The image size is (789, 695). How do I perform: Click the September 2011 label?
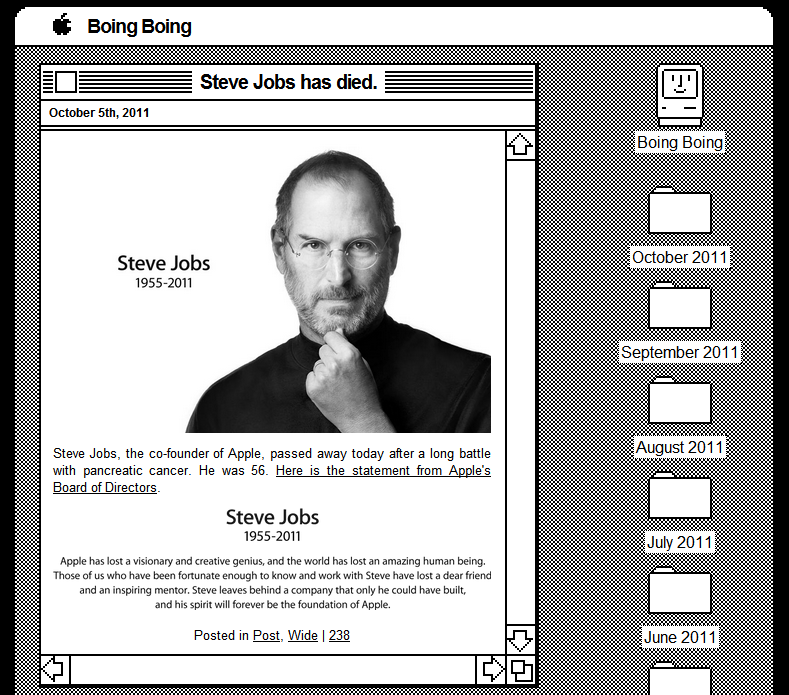(680, 352)
